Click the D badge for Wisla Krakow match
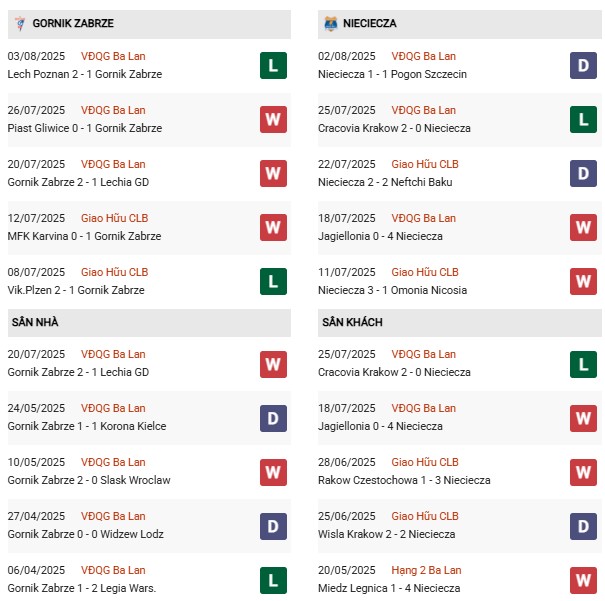Viewport: 605px width, 601px height. (x=584, y=526)
